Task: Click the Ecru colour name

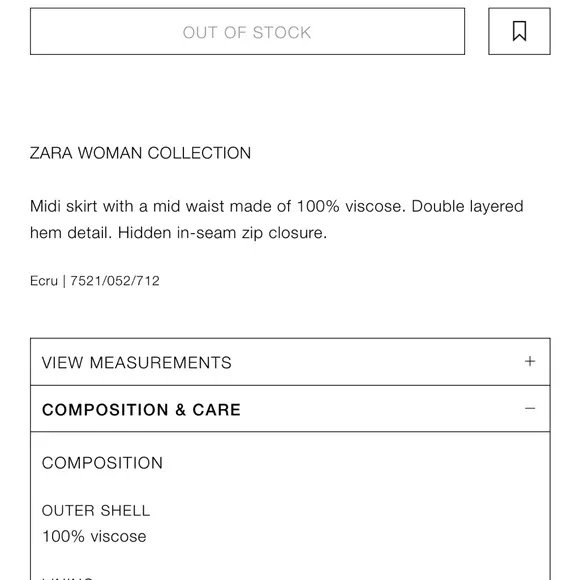Action: tap(44, 281)
